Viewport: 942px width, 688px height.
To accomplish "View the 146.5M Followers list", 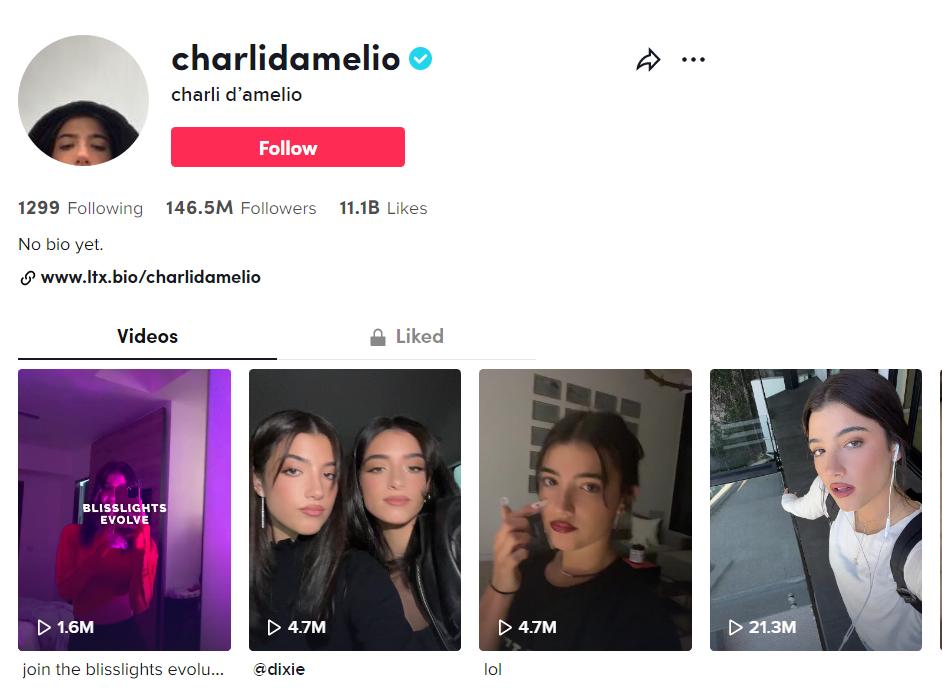I will (x=241, y=208).
